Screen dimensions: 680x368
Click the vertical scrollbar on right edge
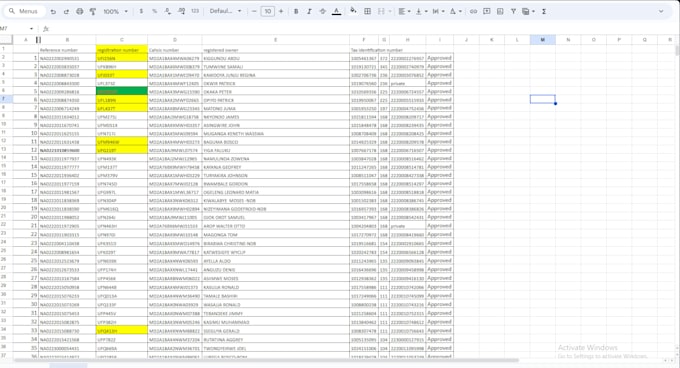pos(677,50)
